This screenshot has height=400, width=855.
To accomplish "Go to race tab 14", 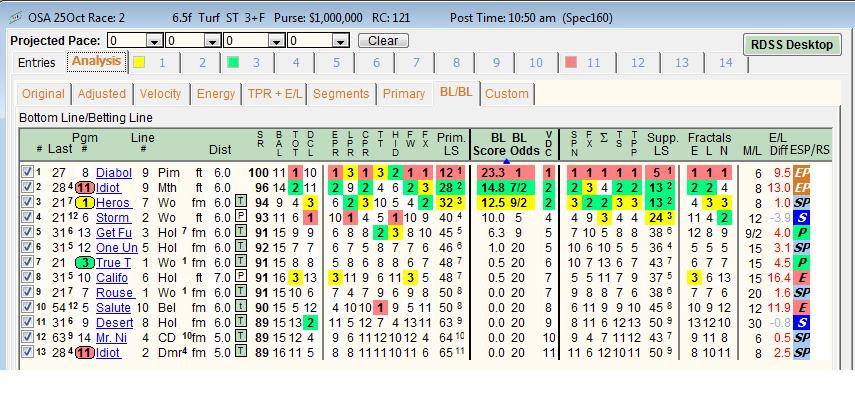I will (x=725, y=63).
